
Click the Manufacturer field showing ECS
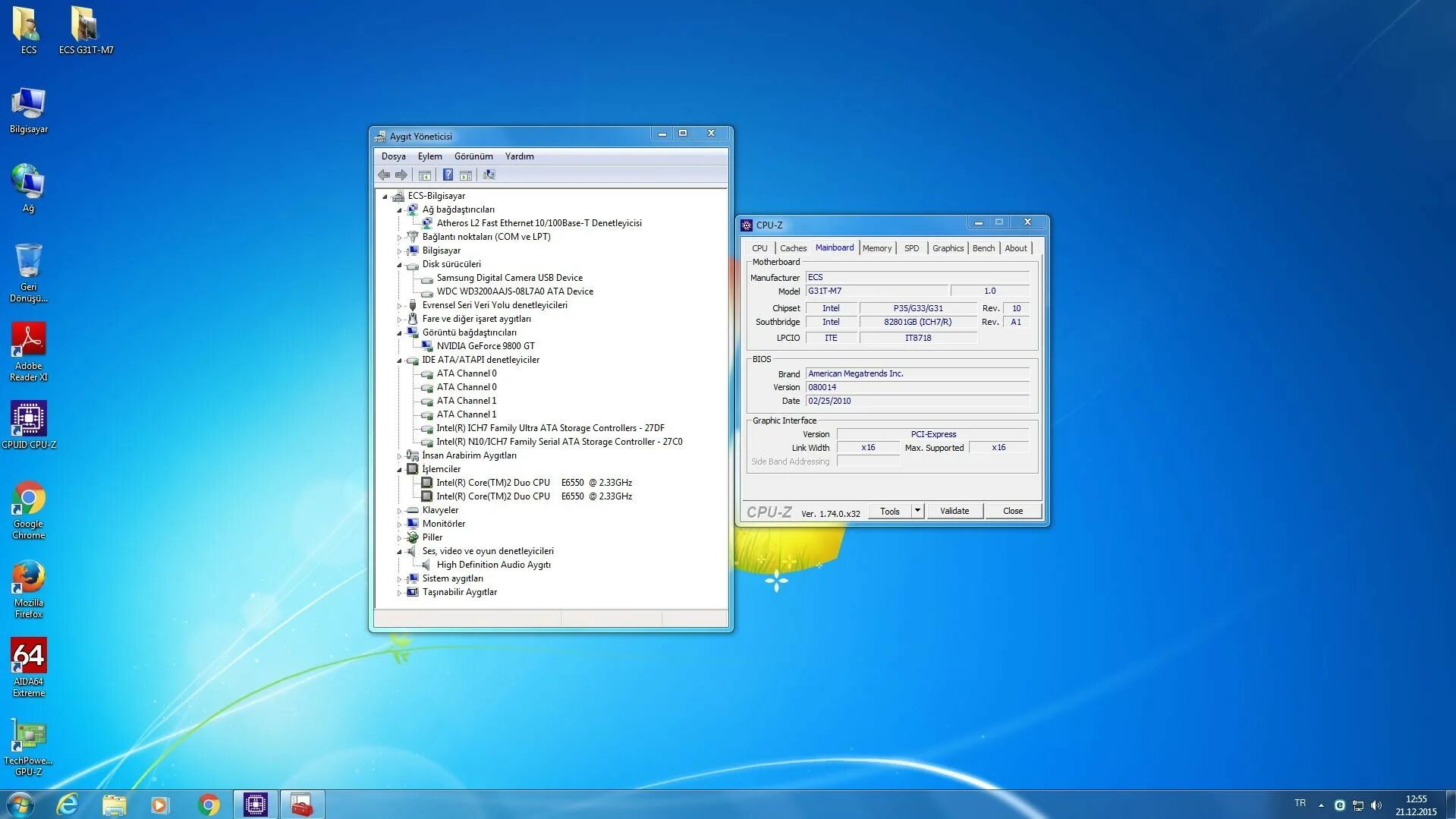tap(917, 277)
